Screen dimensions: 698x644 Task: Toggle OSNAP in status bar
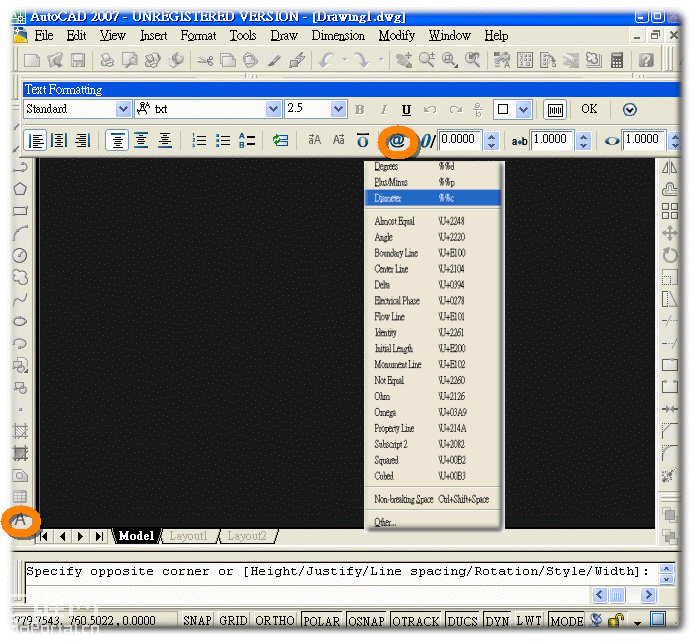366,620
